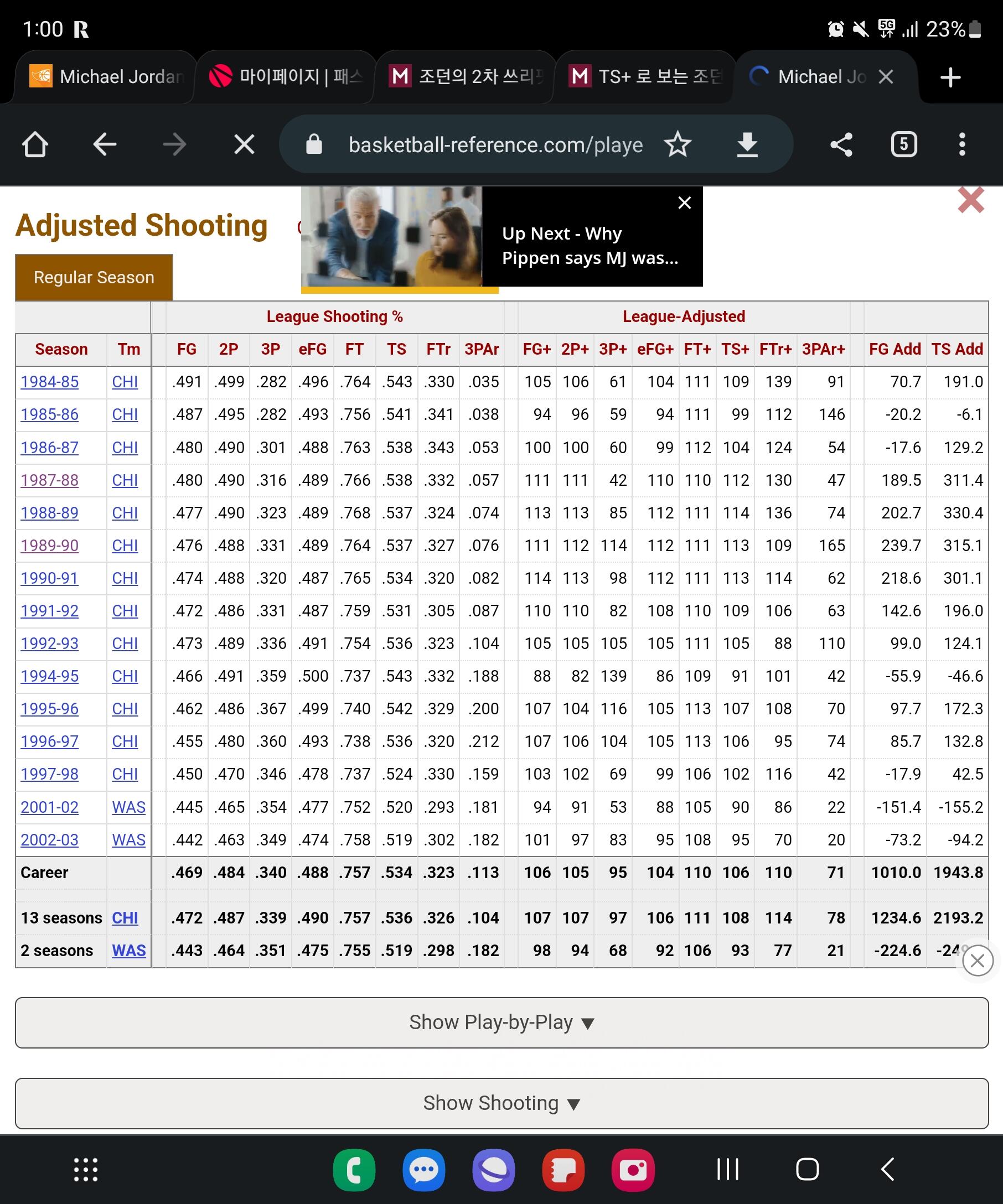This screenshot has width=1003, height=1204.
Task: Open the 1995-96 season link
Action: [x=49, y=709]
